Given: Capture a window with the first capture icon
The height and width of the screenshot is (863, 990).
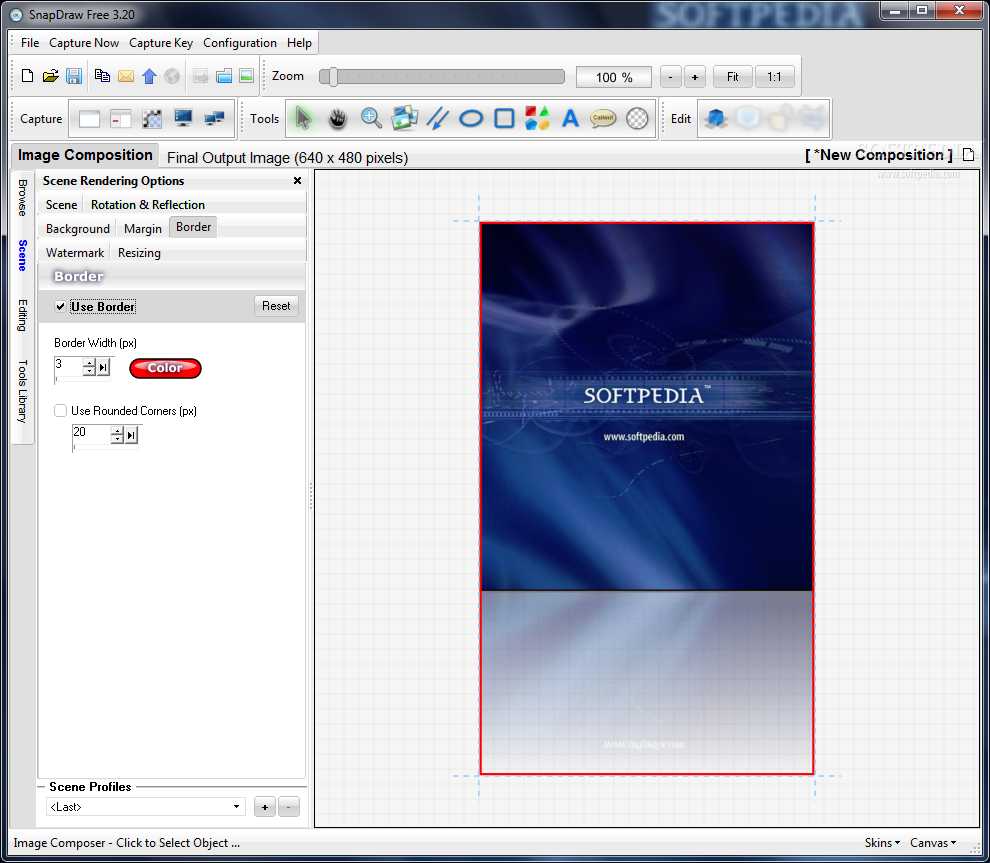Looking at the screenshot, I should click(x=89, y=119).
